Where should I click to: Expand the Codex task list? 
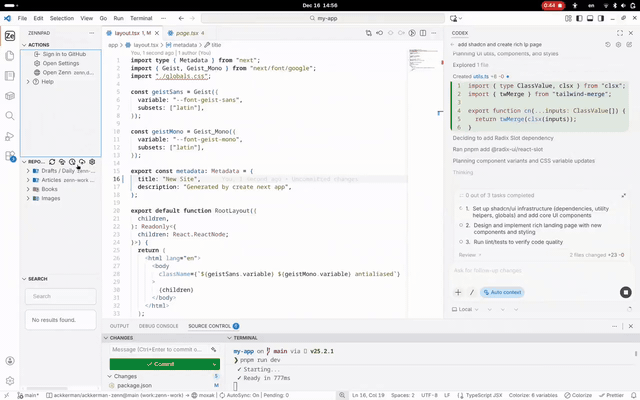coord(624,196)
